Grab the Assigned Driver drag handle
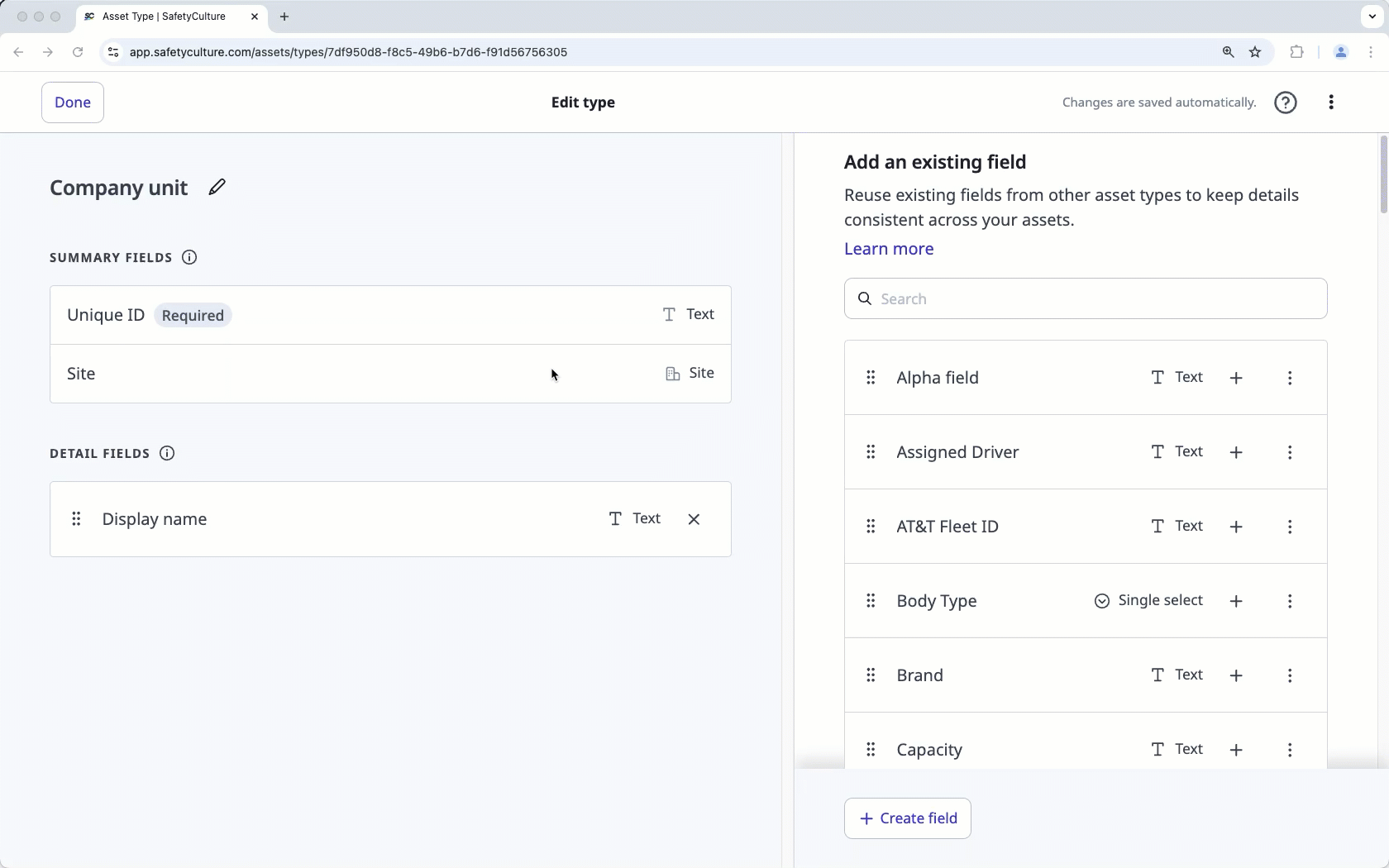 click(871, 452)
